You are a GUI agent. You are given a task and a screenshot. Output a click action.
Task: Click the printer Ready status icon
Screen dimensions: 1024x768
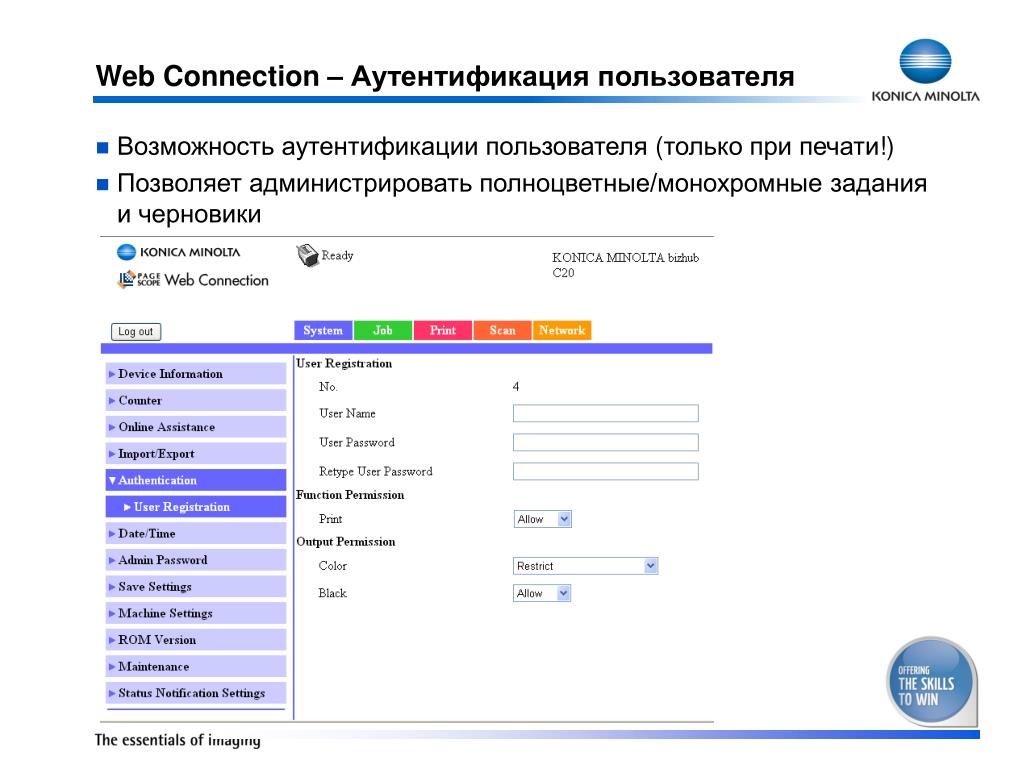point(307,255)
